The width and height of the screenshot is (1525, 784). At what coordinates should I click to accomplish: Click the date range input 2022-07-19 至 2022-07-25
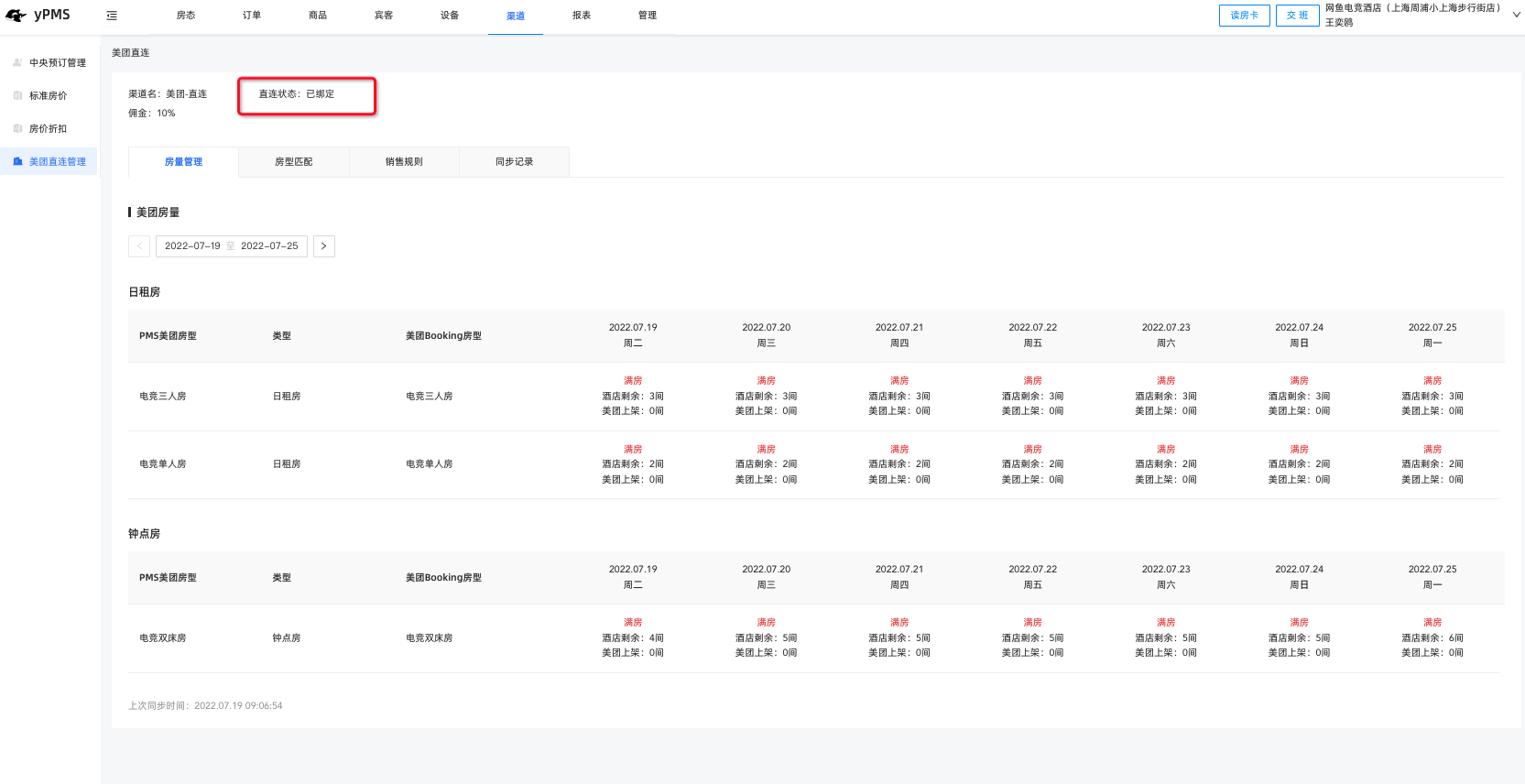(x=232, y=246)
